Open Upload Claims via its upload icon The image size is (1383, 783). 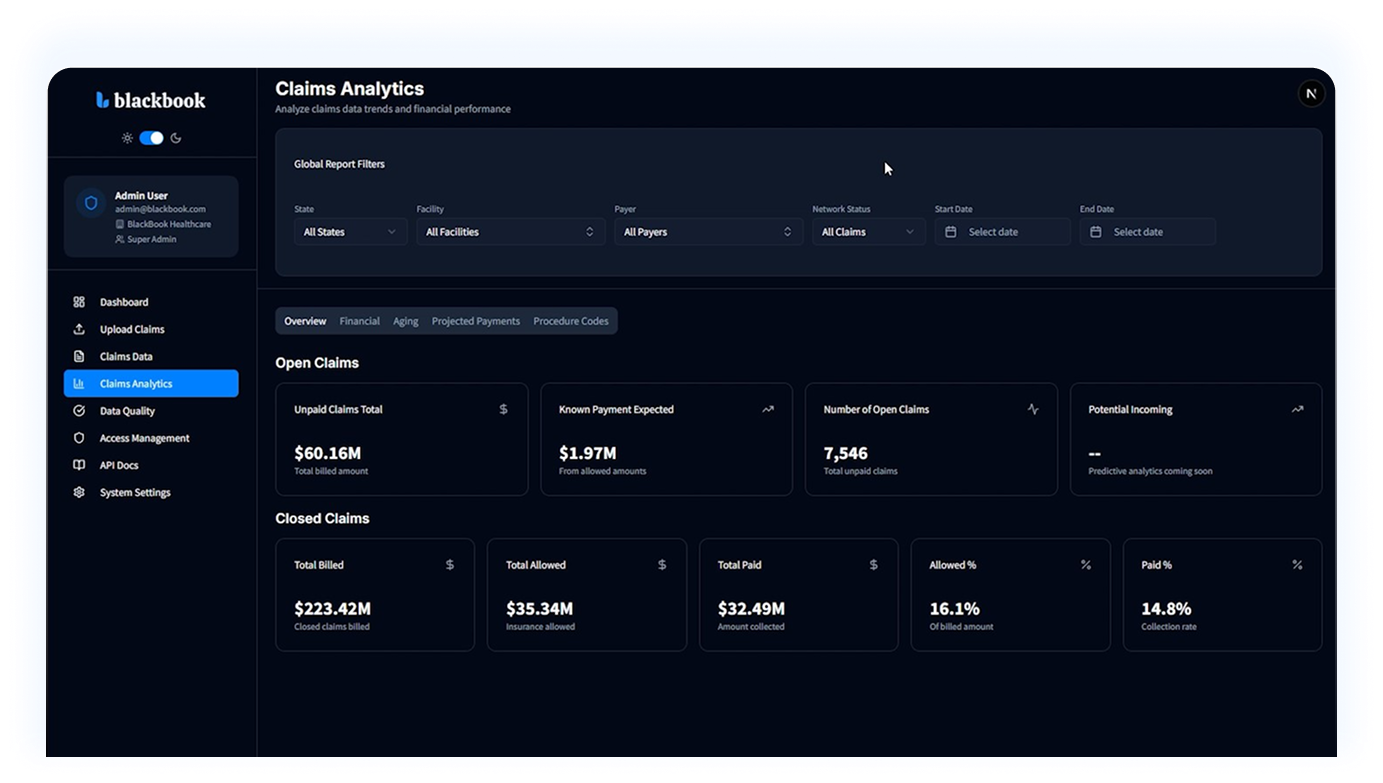pyautogui.click(x=78, y=328)
